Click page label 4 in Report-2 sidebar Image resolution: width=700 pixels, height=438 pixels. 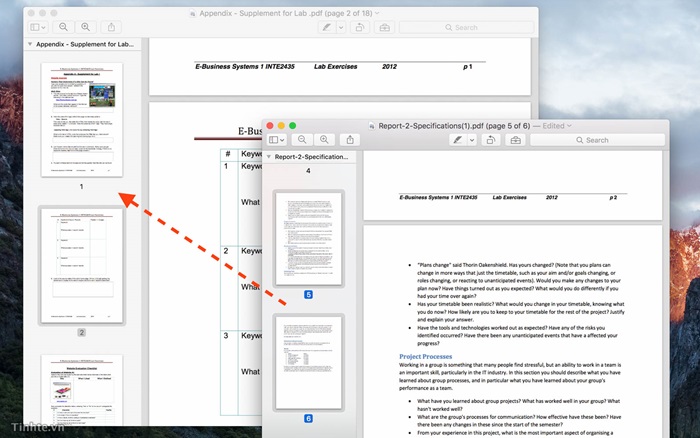(308, 171)
